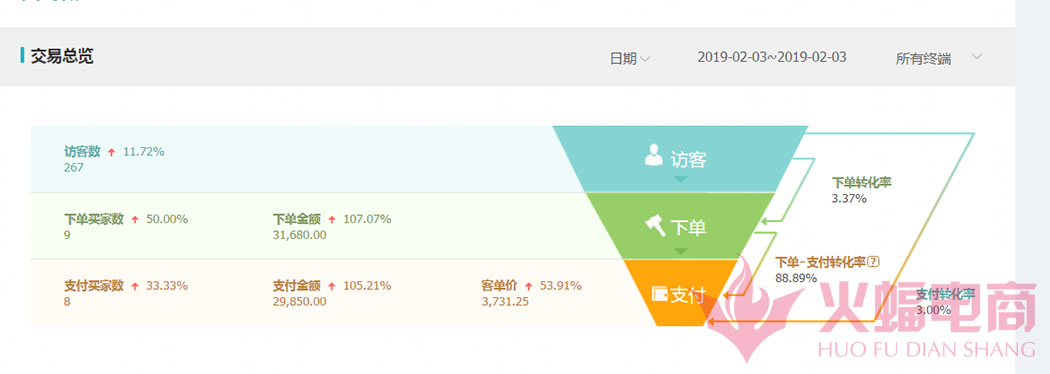Viewport: 1050px width, 374px height.
Task: Click the wallet icon beside 支付
Action: (x=660, y=294)
